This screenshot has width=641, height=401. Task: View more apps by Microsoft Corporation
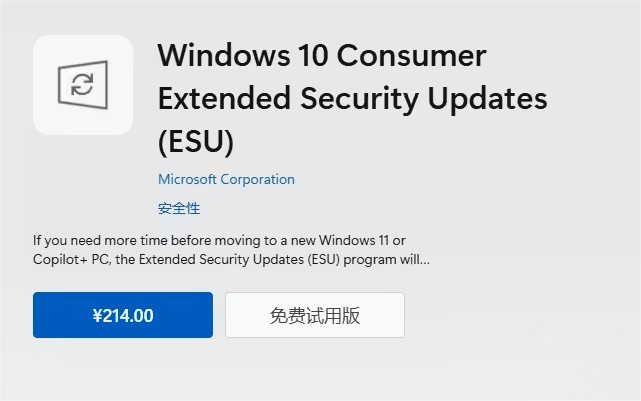(x=226, y=180)
